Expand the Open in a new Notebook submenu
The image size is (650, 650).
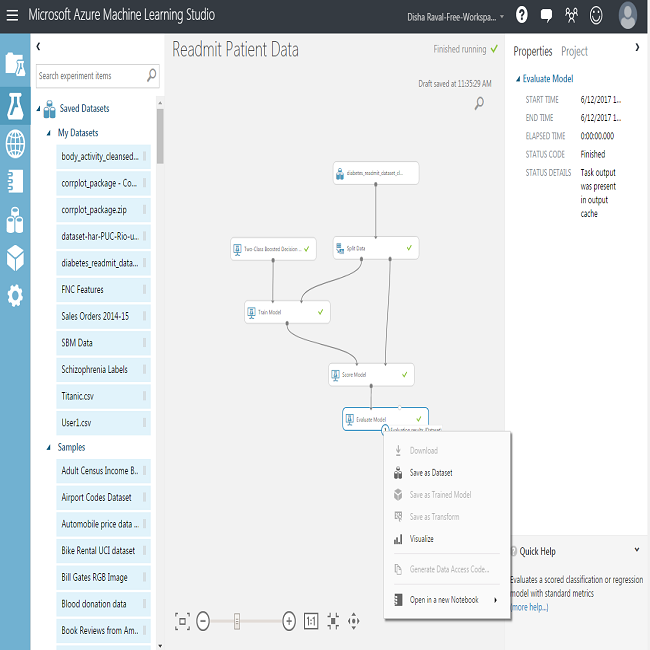pyautogui.click(x=495, y=600)
